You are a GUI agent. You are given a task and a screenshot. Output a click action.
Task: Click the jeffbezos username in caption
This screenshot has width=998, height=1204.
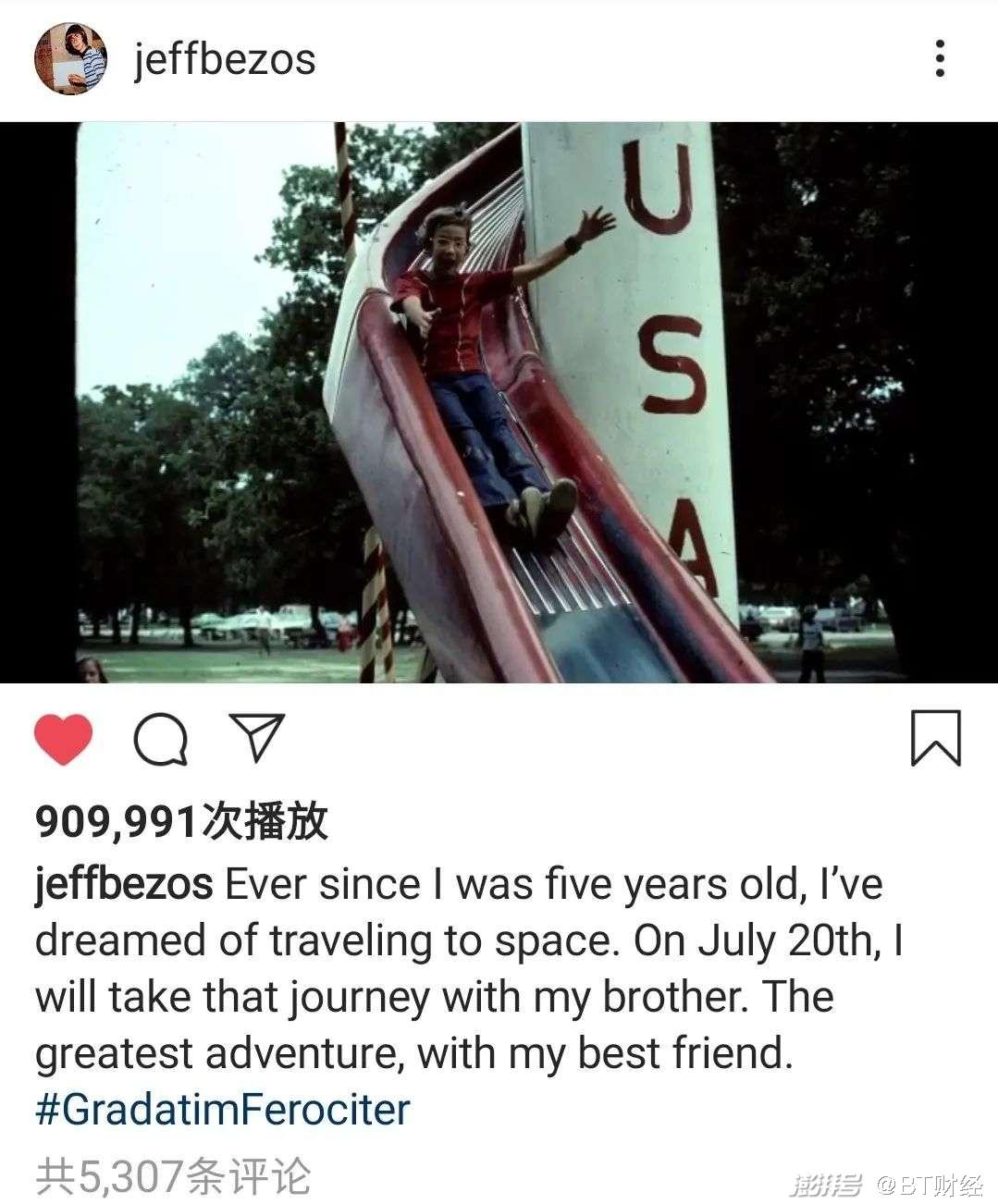coord(124,884)
